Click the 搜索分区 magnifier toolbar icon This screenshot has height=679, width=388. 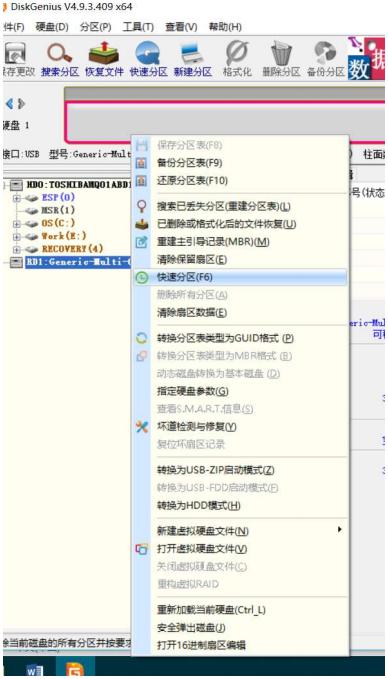coord(60,53)
